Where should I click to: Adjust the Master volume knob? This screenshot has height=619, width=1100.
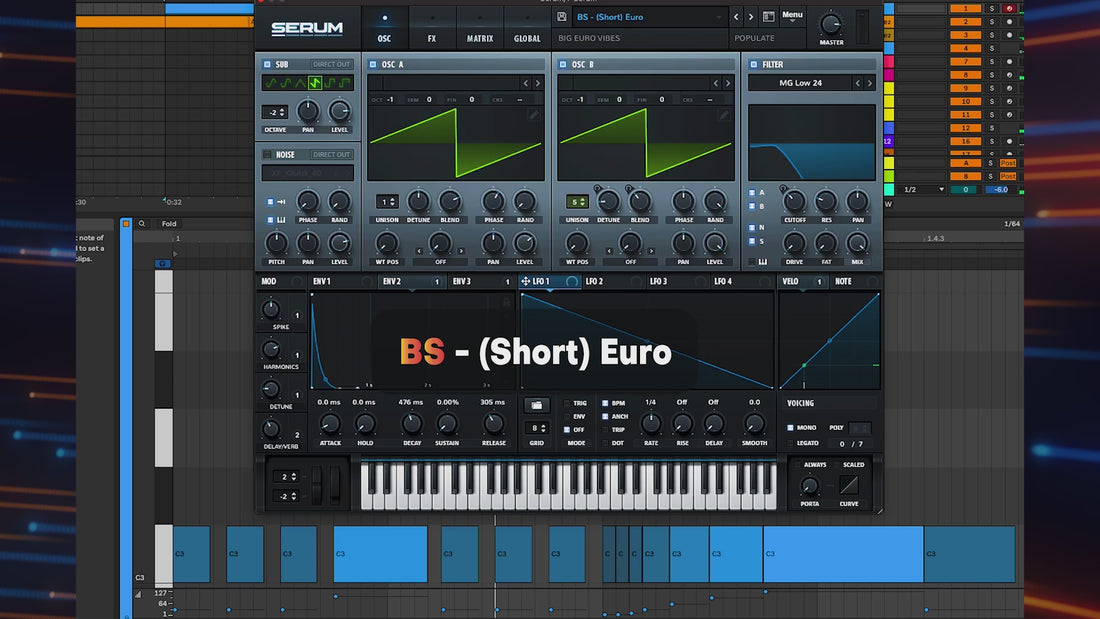pyautogui.click(x=831, y=25)
